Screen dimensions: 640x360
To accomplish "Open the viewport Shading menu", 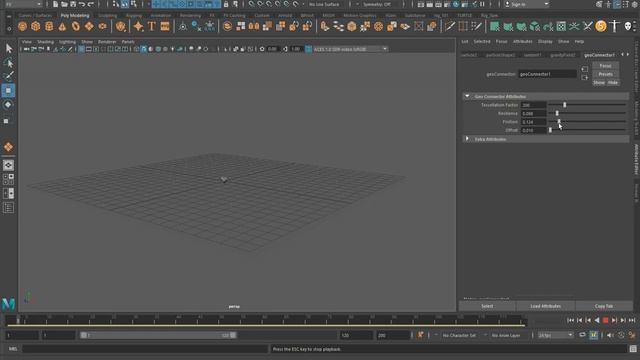I will [x=45, y=42].
